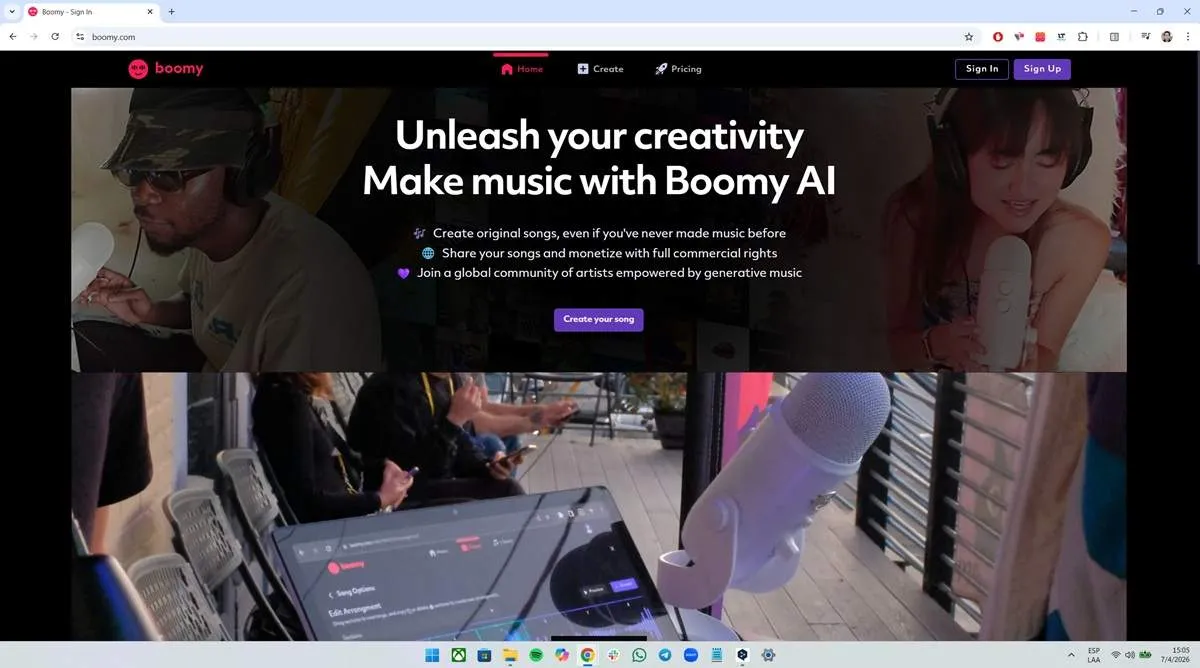Click the pink square extension icon
Image resolution: width=1200 pixels, height=668 pixels.
[1040, 37]
